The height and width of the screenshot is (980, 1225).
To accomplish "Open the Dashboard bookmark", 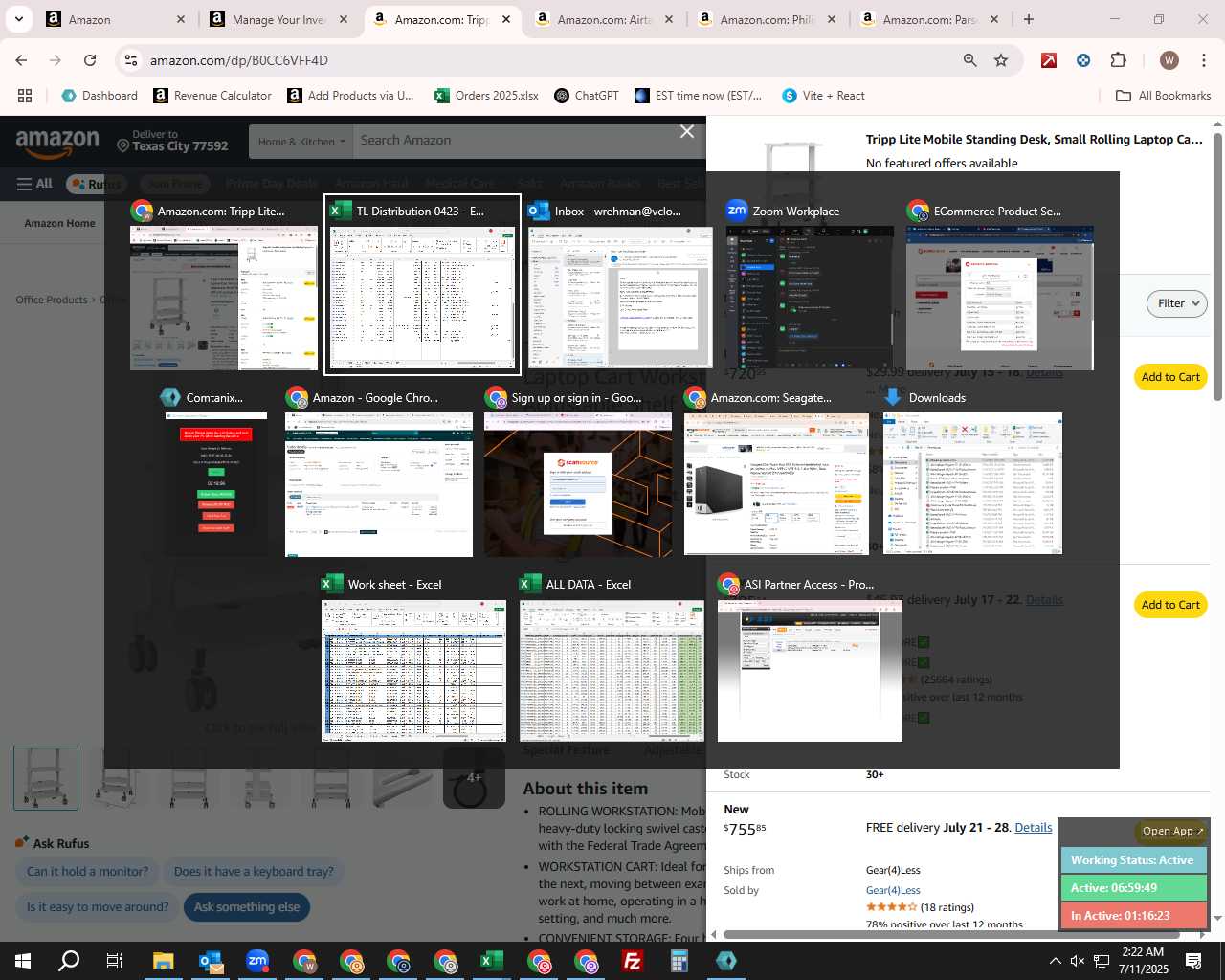I will pos(100,96).
